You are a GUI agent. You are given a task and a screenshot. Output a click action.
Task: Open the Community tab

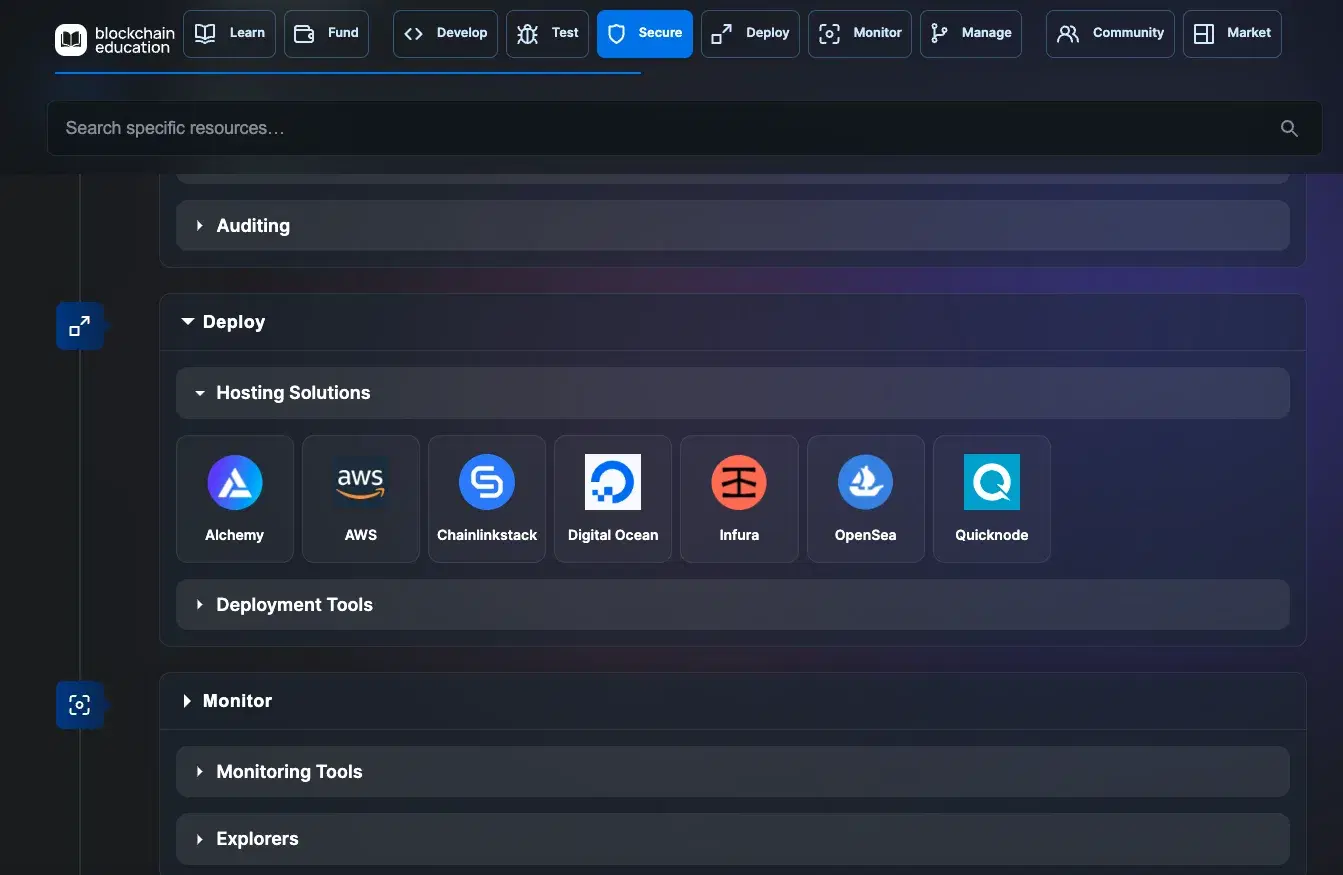click(x=1110, y=34)
